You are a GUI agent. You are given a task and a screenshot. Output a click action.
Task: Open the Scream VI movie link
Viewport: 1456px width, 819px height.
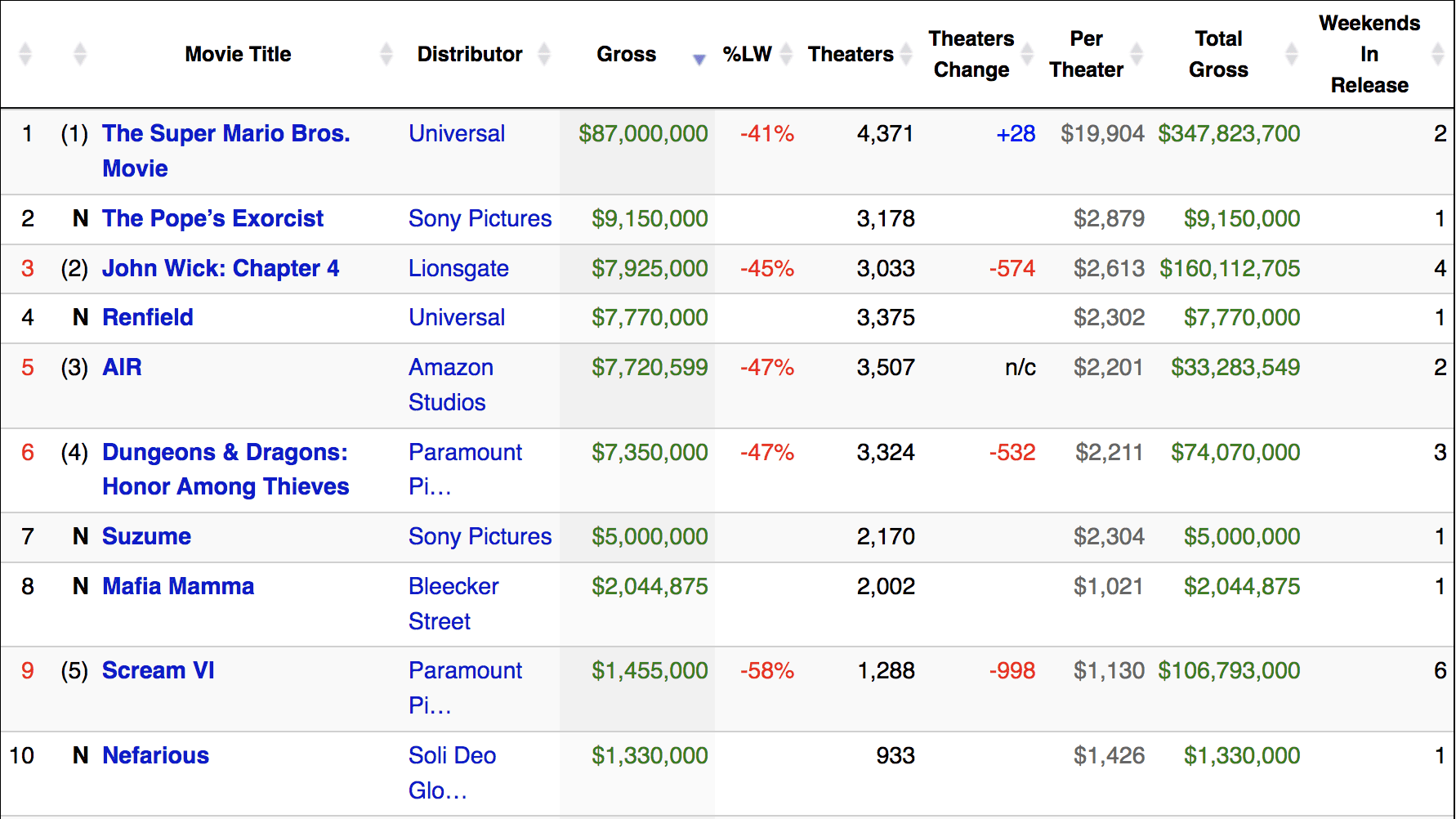coord(159,670)
